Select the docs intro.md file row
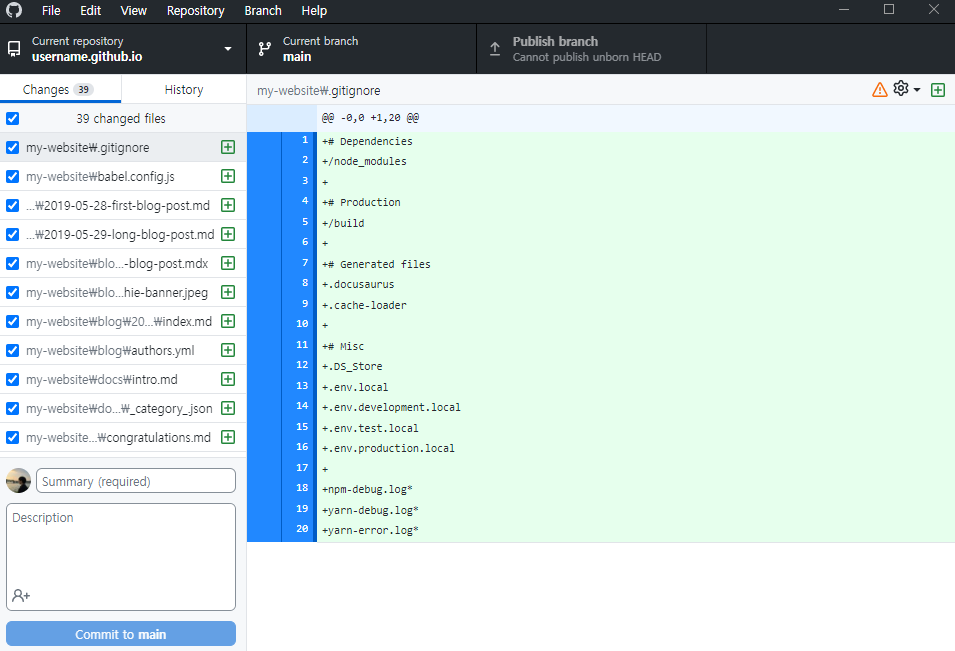This screenshot has height=651, width=955. pos(123,379)
